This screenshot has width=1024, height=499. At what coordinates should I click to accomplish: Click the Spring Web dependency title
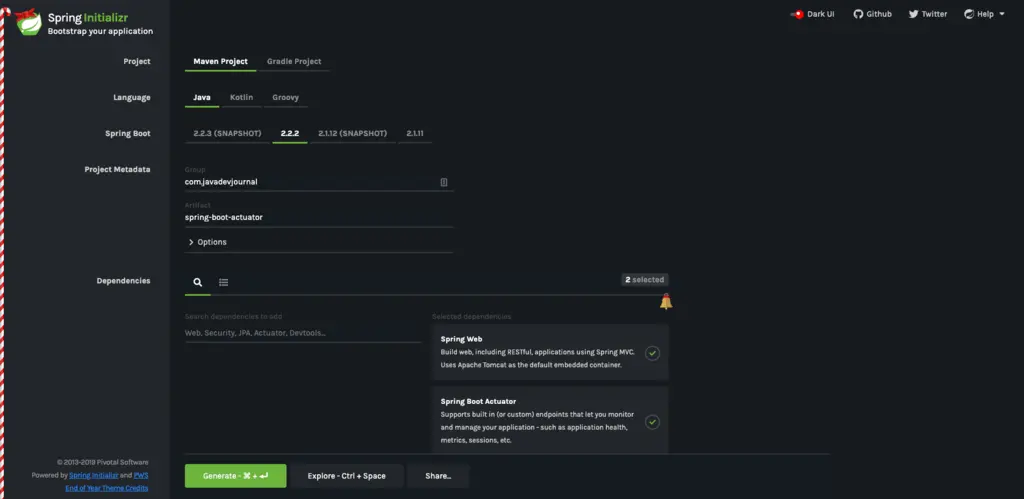[461, 340]
